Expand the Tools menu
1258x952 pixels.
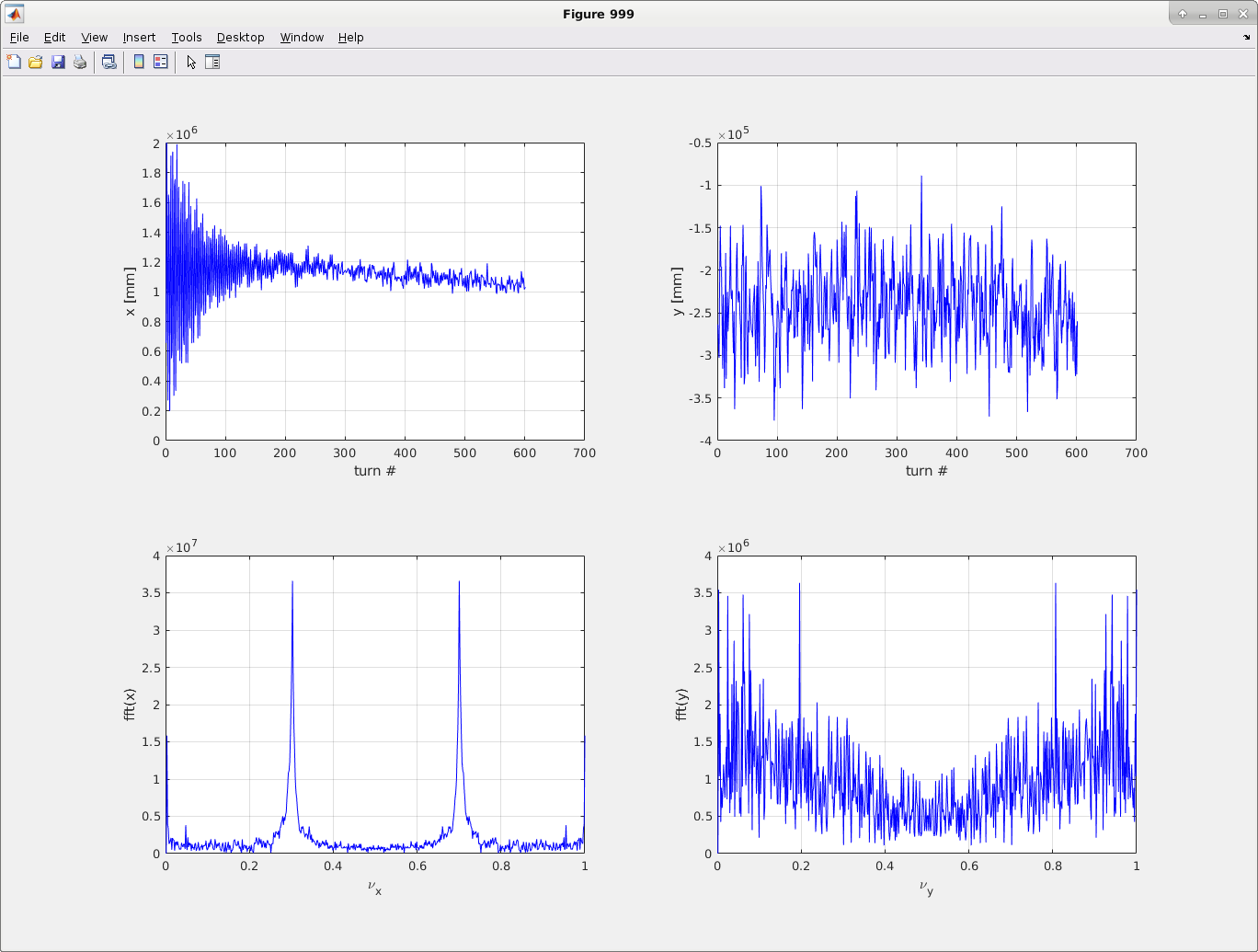[x=187, y=38]
